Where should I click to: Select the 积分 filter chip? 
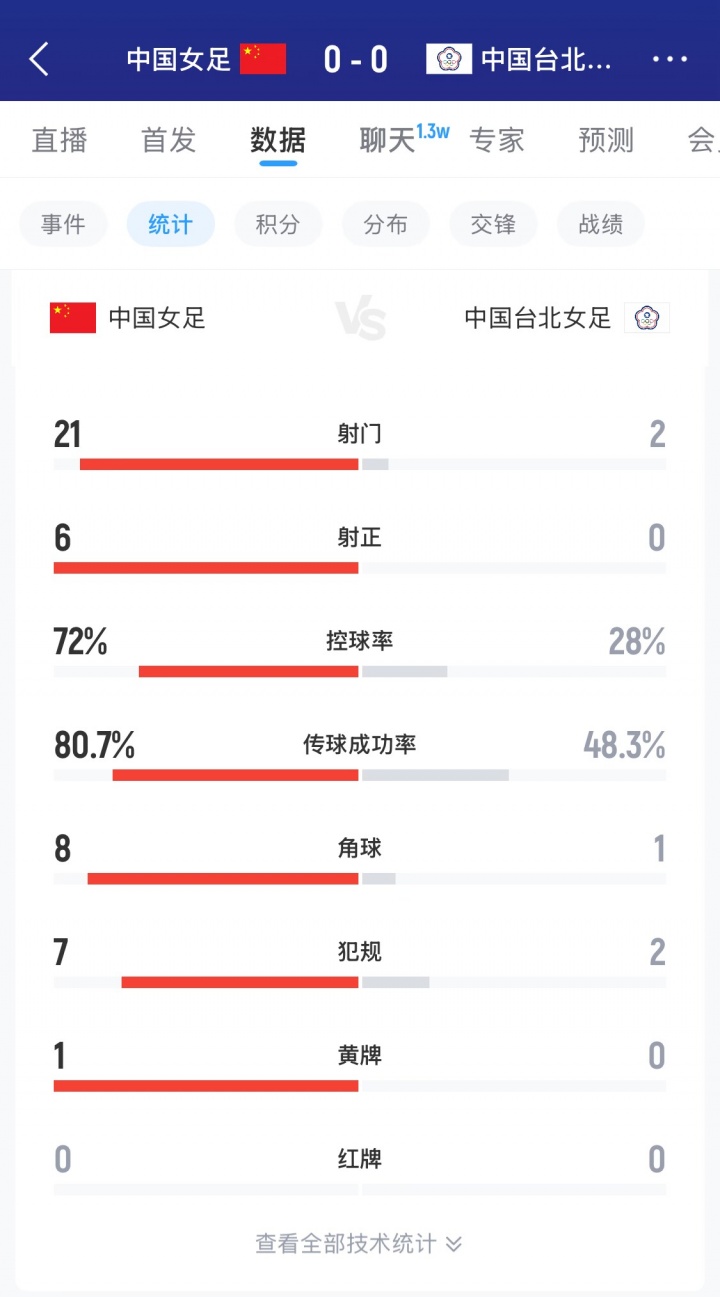click(278, 225)
